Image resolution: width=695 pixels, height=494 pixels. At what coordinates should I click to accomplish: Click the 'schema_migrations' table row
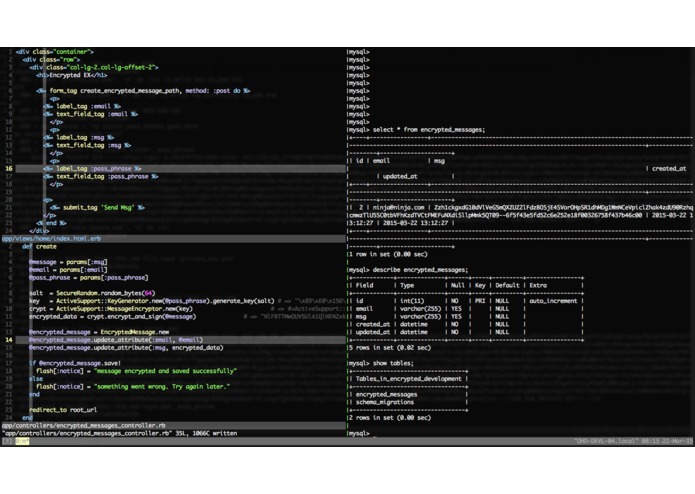pyautogui.click(x=385, y=402)
